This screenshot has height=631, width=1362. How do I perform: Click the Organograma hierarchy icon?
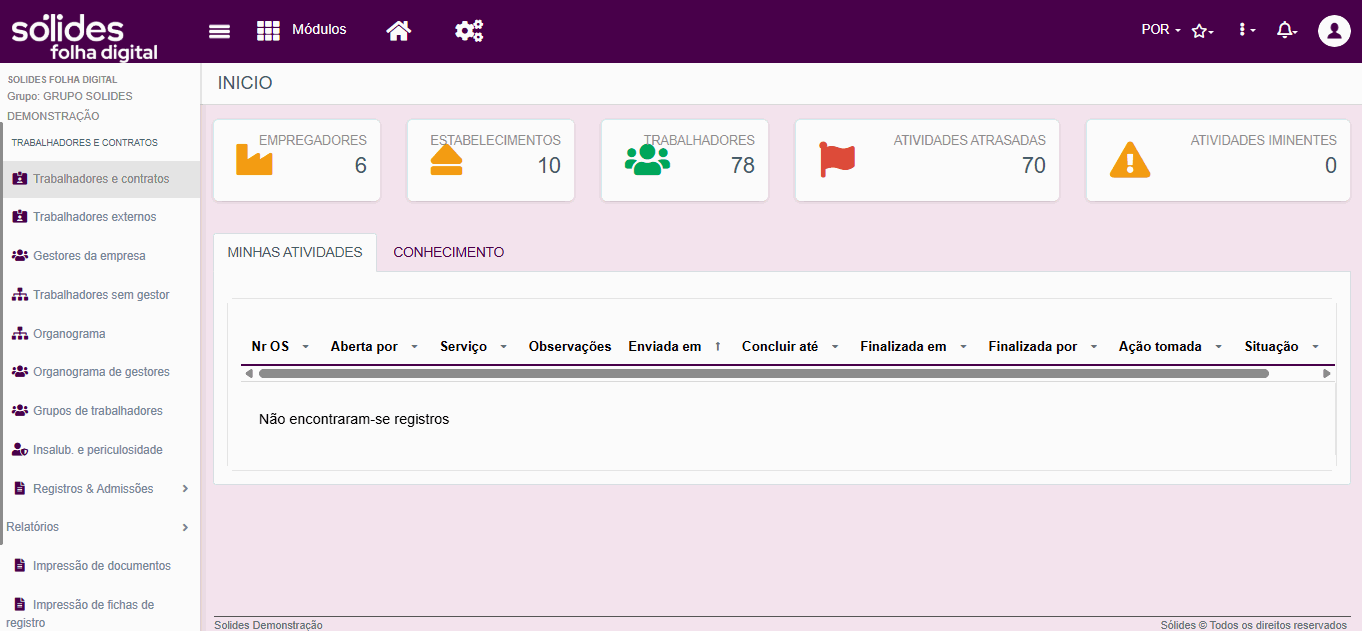tap(19, 334)
